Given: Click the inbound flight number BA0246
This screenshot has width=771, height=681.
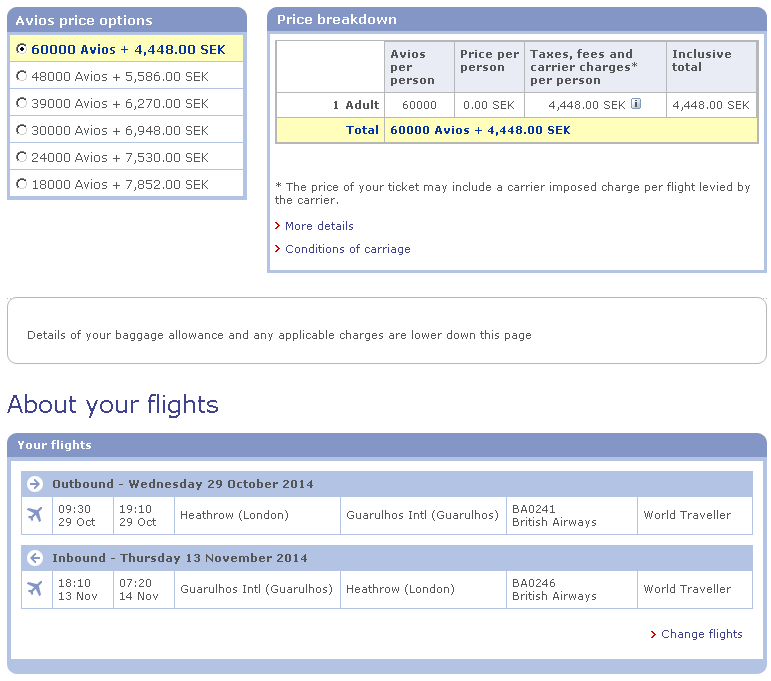Looking at the screenshot, I should [x=534, y=583].
